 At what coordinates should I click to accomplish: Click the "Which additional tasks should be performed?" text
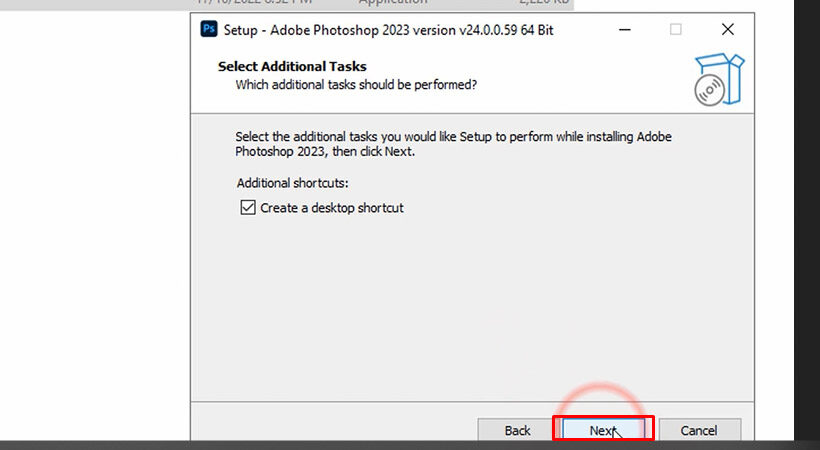355,85
